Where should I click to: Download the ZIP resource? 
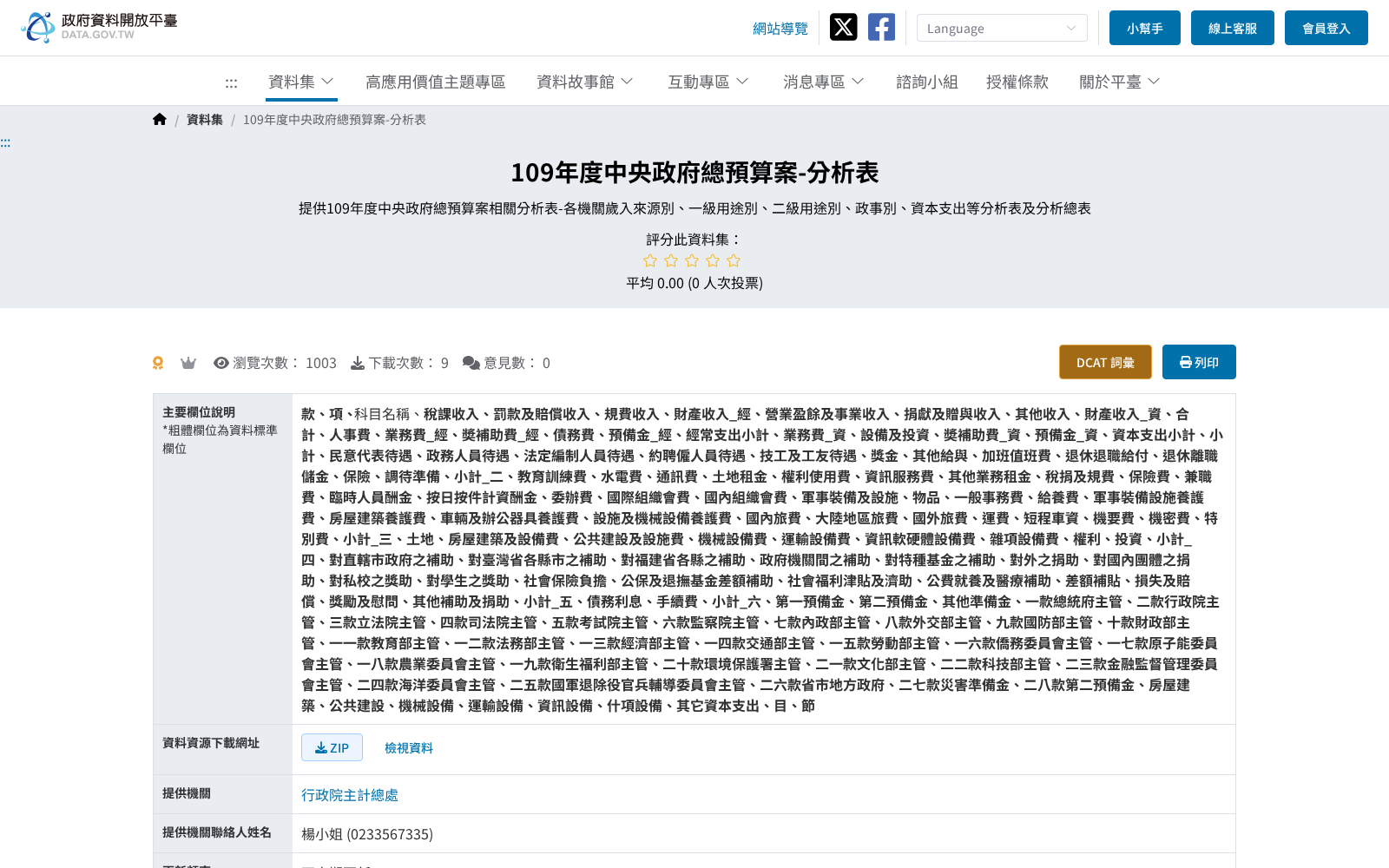332,747
